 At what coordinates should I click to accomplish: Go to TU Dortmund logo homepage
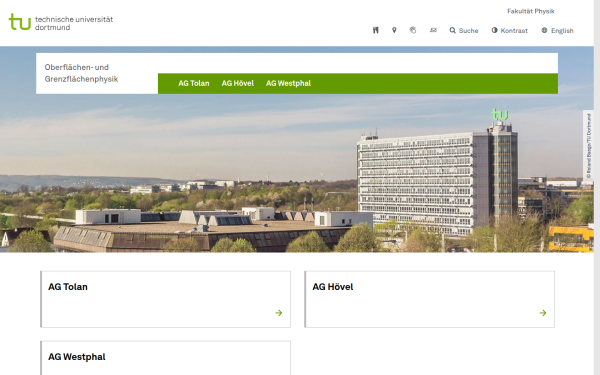(61, 22)
